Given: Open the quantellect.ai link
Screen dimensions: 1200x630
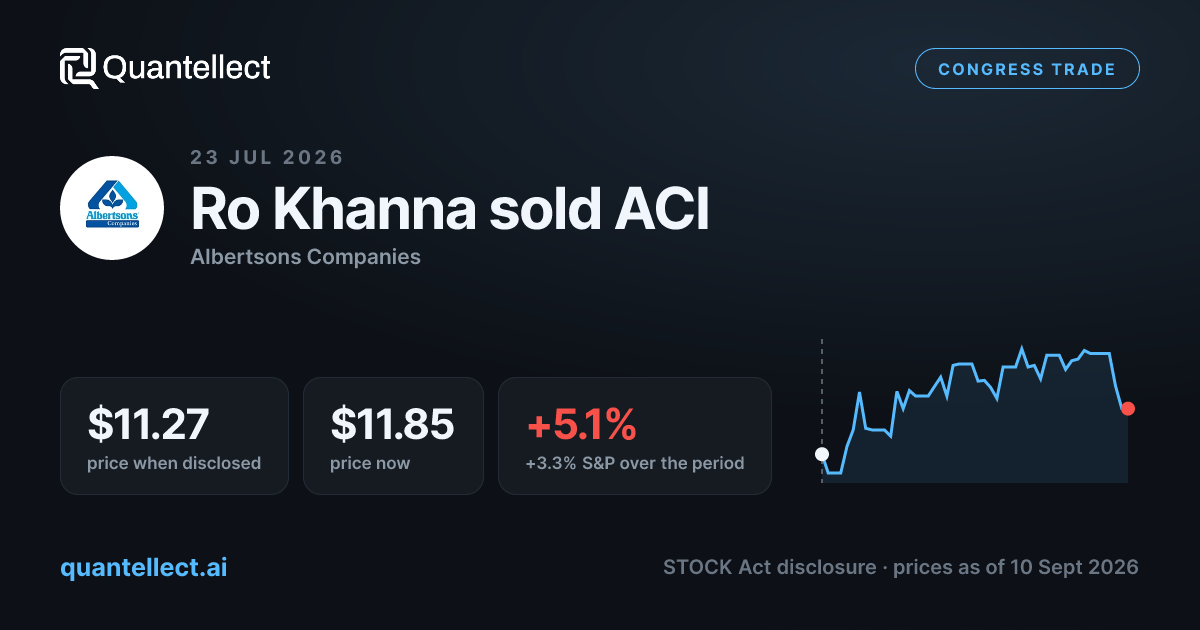Looking at the screenshot, I should (144, 567).
